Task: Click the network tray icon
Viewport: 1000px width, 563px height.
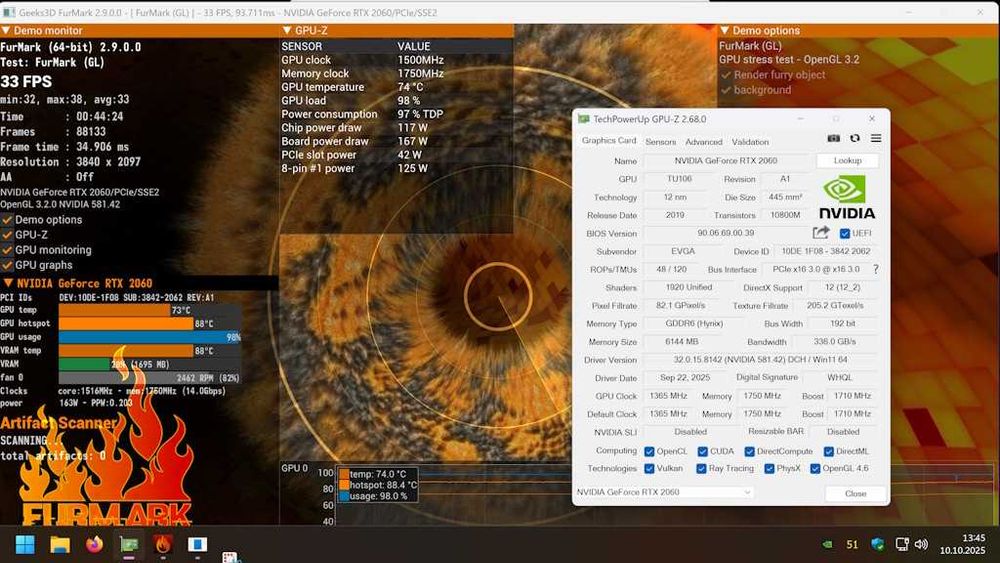Action: 902,545
